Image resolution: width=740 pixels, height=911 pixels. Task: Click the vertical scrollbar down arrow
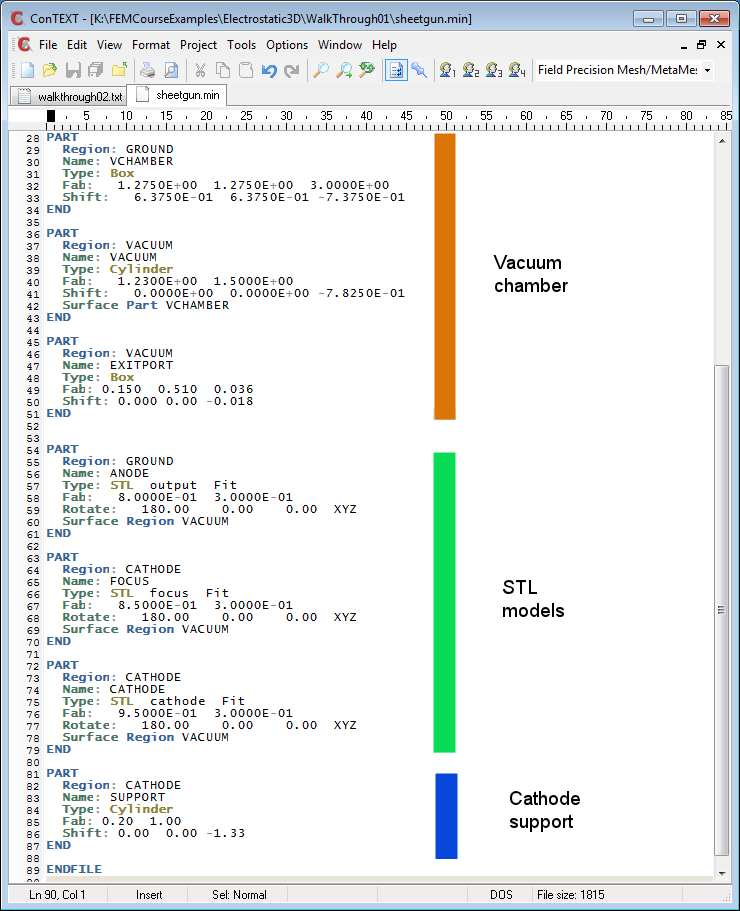point(722,869)
